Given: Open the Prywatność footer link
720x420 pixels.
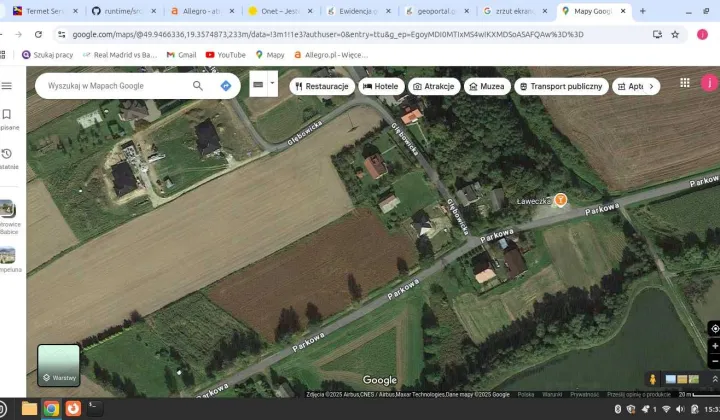Looking at the screenshot, I should (x=585, y=394).
